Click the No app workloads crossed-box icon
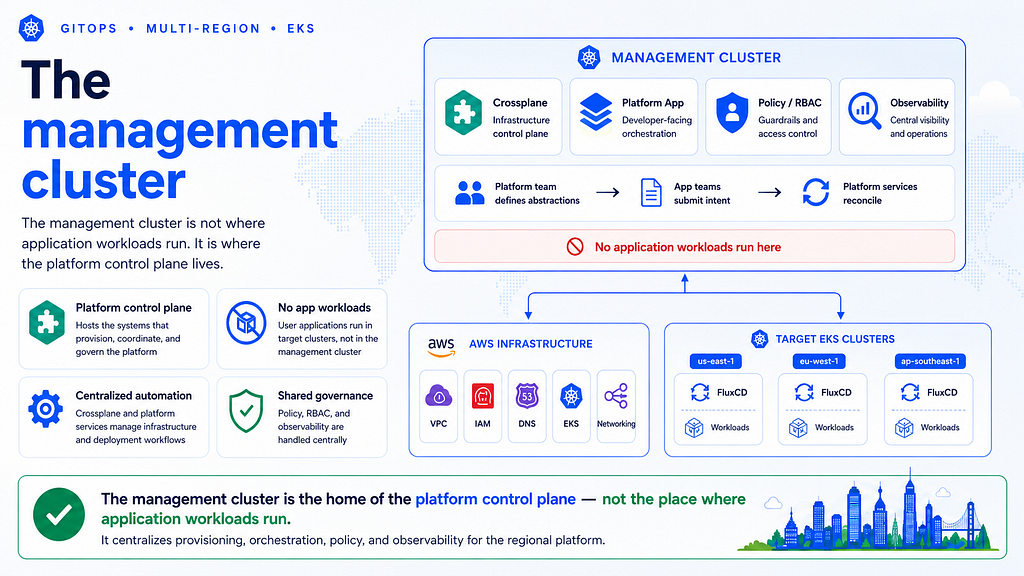The width and height of the screenshot is (1024, 576). coord(246,323)
